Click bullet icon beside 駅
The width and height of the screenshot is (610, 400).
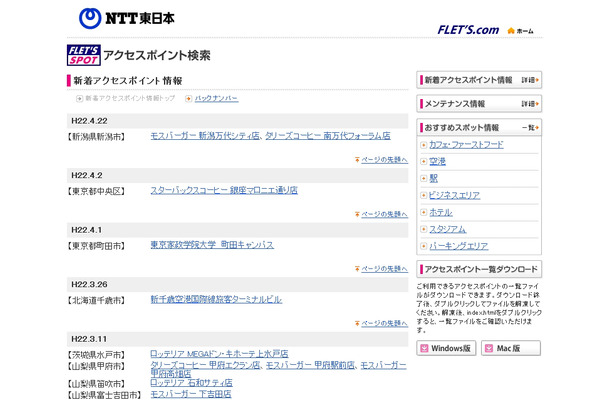click(x=424, y=179)
